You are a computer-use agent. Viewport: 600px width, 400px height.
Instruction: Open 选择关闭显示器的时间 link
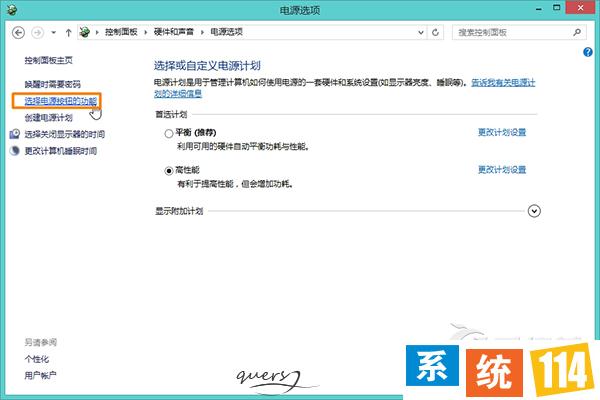coord(64,134)
